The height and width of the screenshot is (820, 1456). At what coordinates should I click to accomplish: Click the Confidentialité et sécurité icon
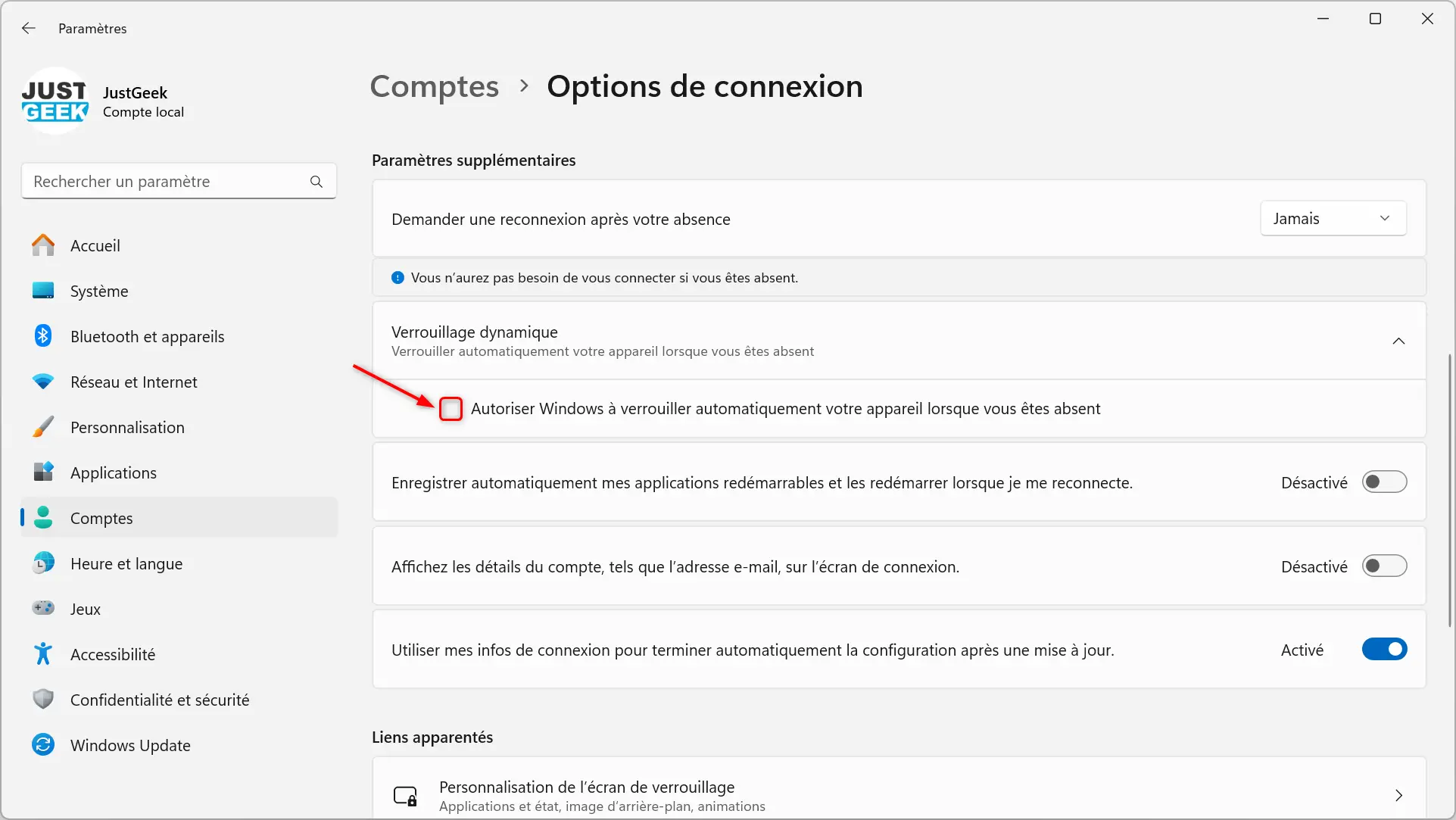tap(41, 699)
